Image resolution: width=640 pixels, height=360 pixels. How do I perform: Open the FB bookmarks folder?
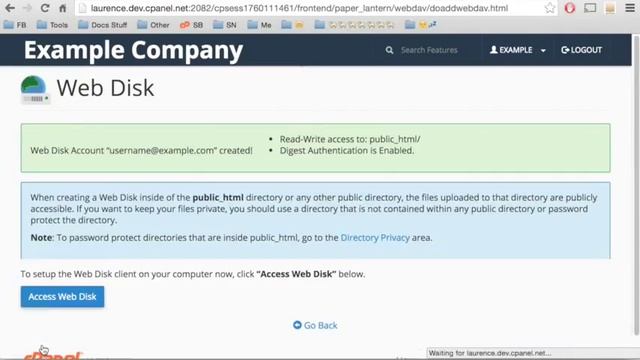pyautogui.click(x=15, y=25)
